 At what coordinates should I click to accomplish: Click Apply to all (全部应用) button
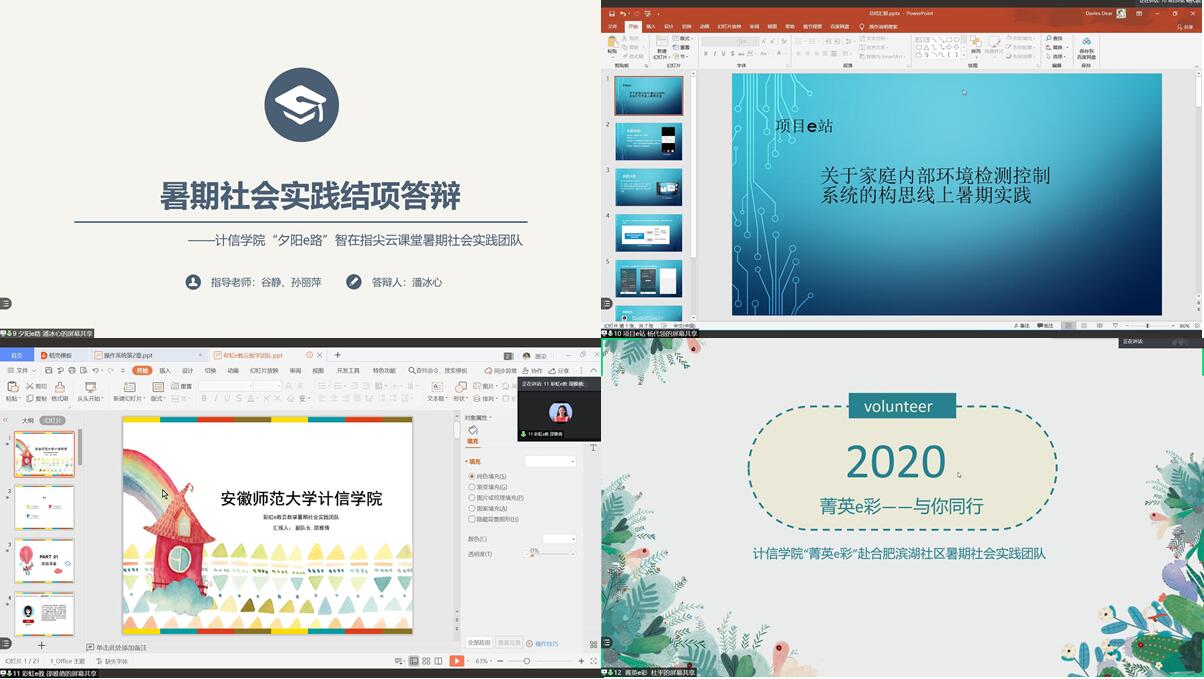coord(479,643)
